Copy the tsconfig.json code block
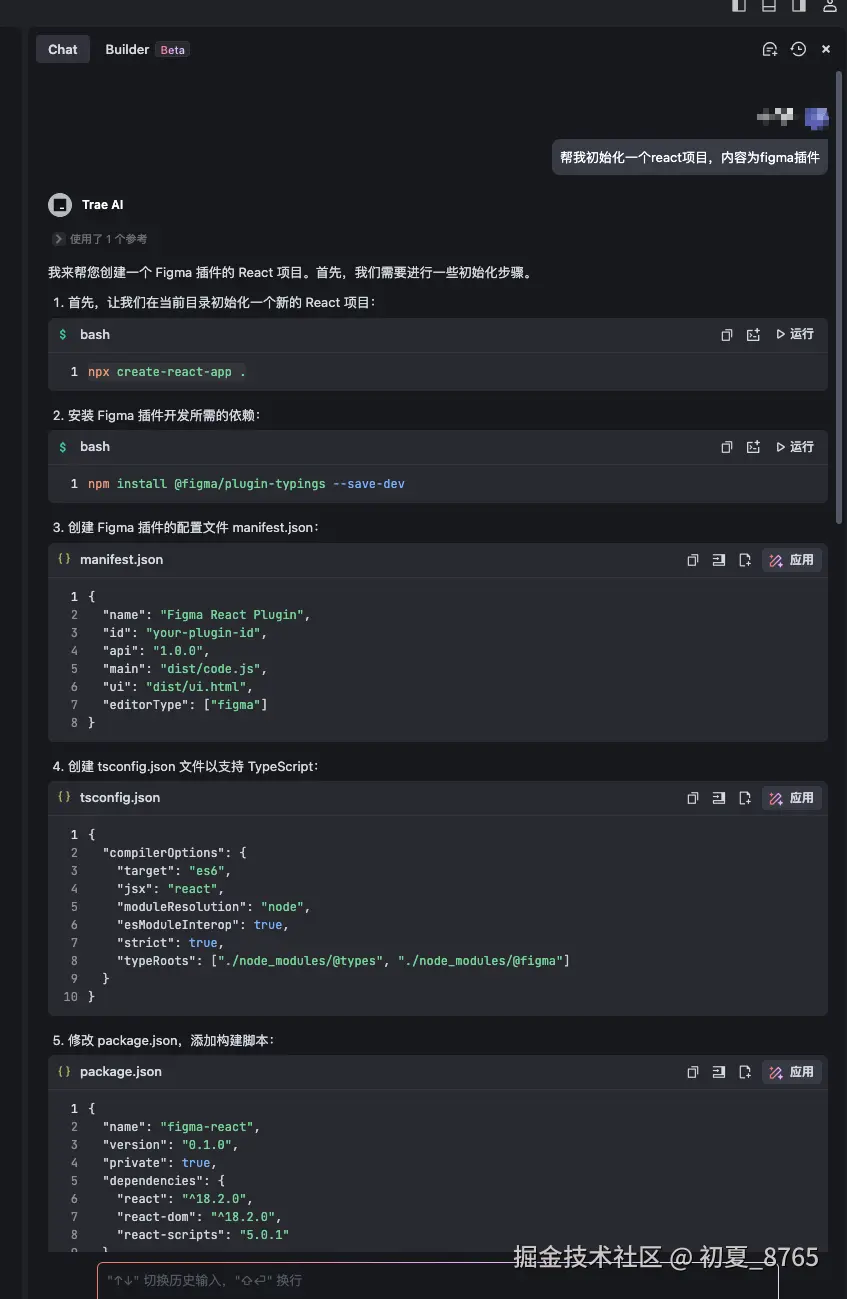Screen dimensions: 847x1299 click(x=692, y=798)
